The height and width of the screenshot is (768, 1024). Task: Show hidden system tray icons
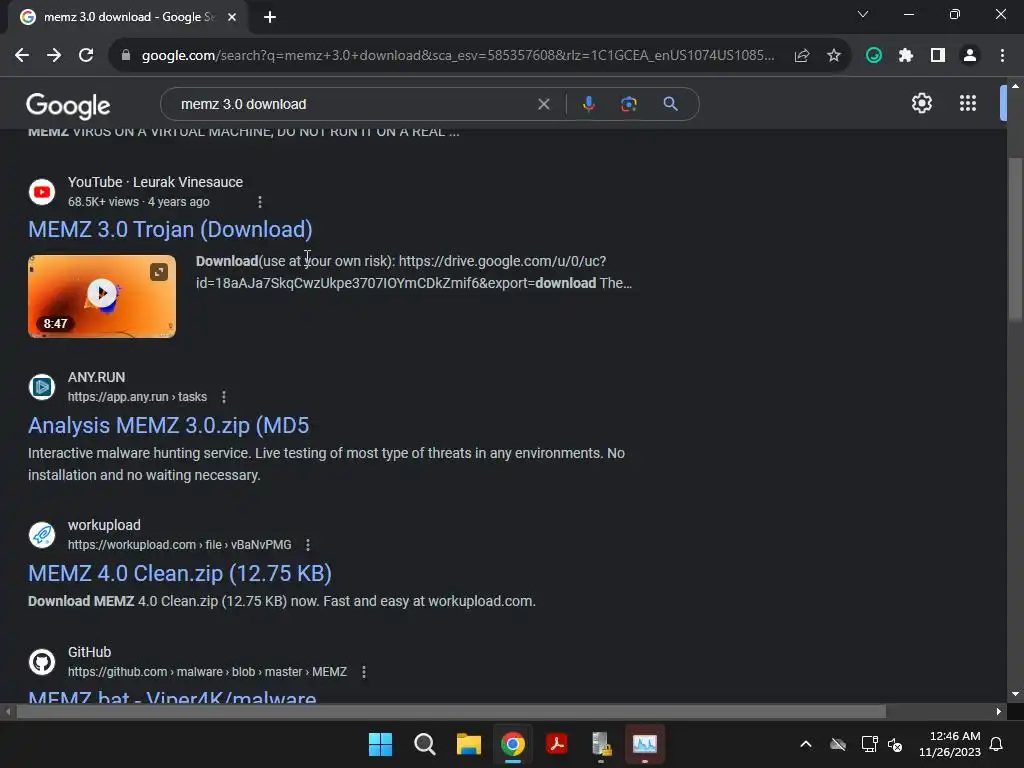806,744
